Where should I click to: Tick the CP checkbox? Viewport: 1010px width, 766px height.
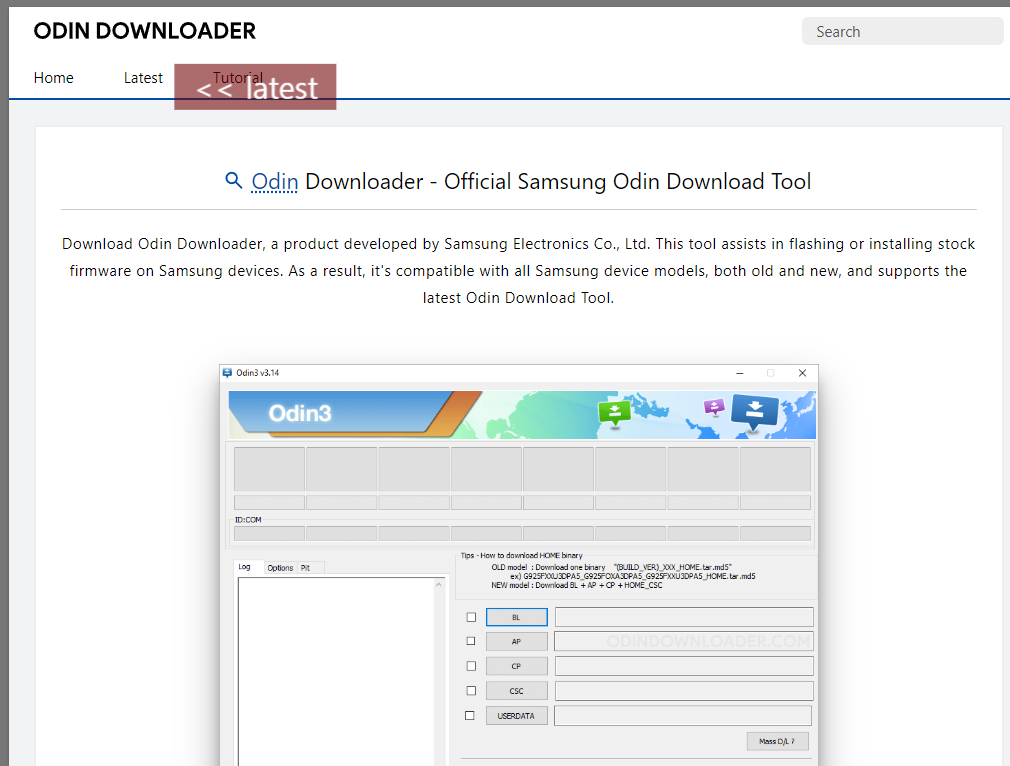472,666
